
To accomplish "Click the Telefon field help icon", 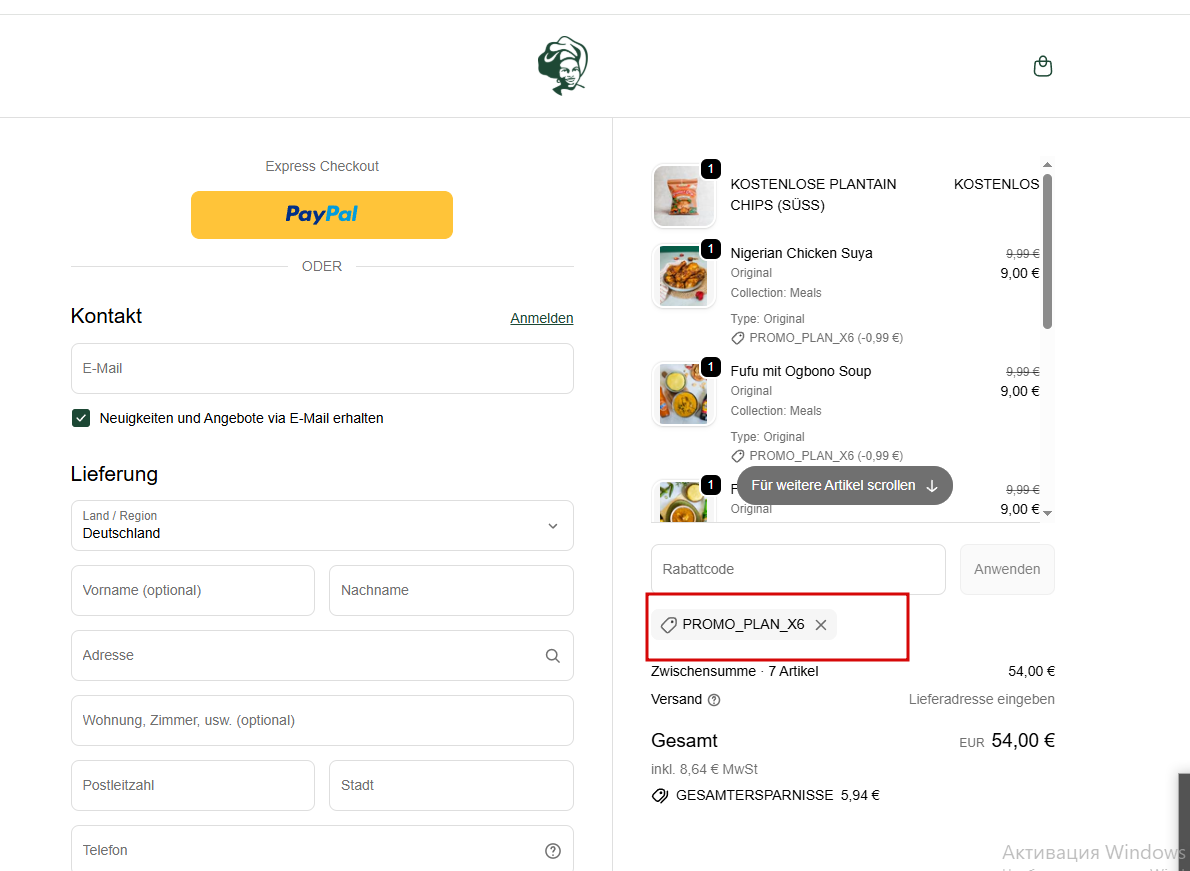I will (x=552, y=851).
